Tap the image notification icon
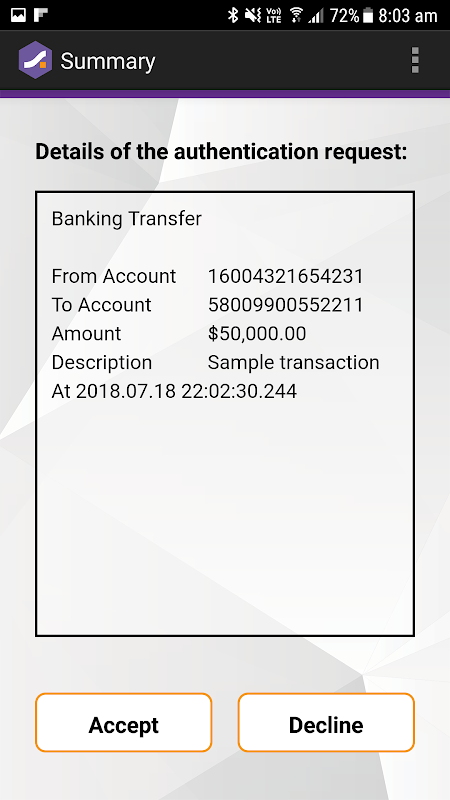This screenshot has height=800, width=450. coord(18,15)
